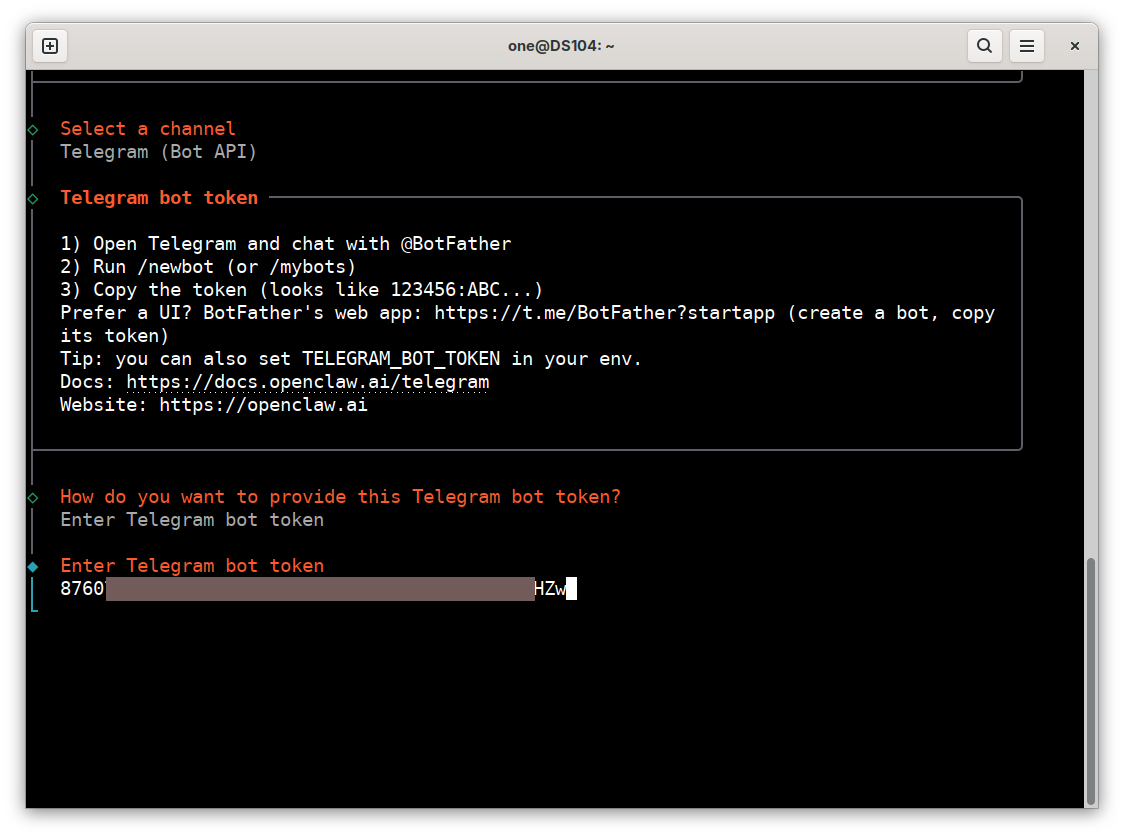This screenshot has width=1124, height=837.
Task: Click the Enter Telegram bot token prompt heading
Action: (192, 566)
